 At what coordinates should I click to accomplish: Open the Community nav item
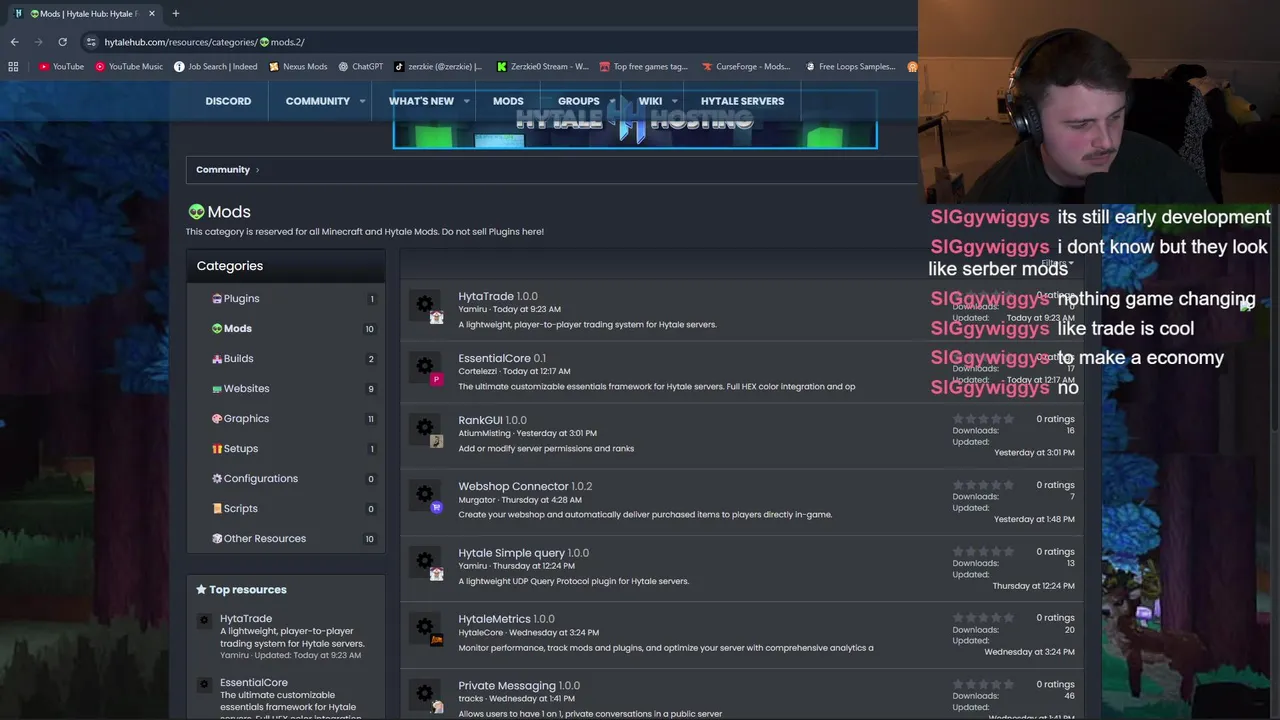tap(317, 101)
